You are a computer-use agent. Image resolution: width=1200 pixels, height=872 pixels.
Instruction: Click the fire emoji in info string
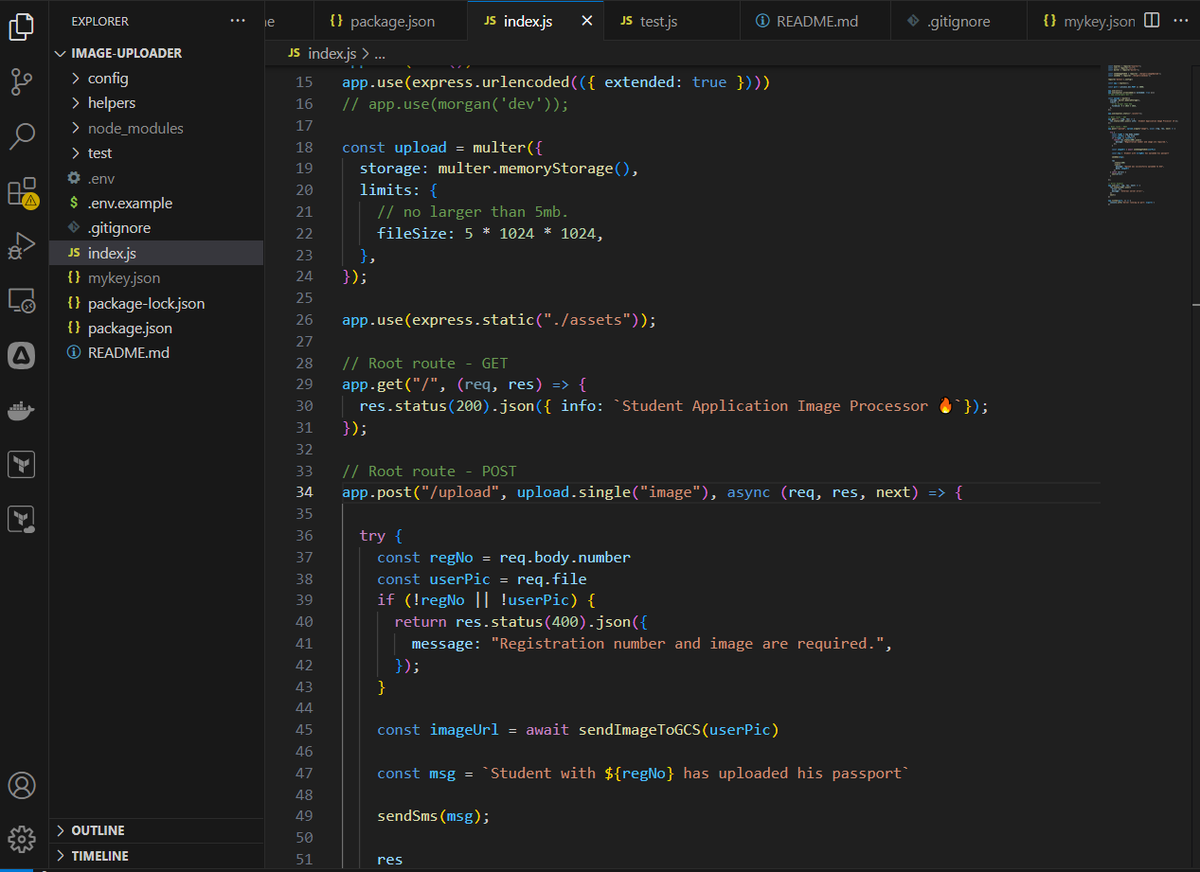[x=946, y=406]
